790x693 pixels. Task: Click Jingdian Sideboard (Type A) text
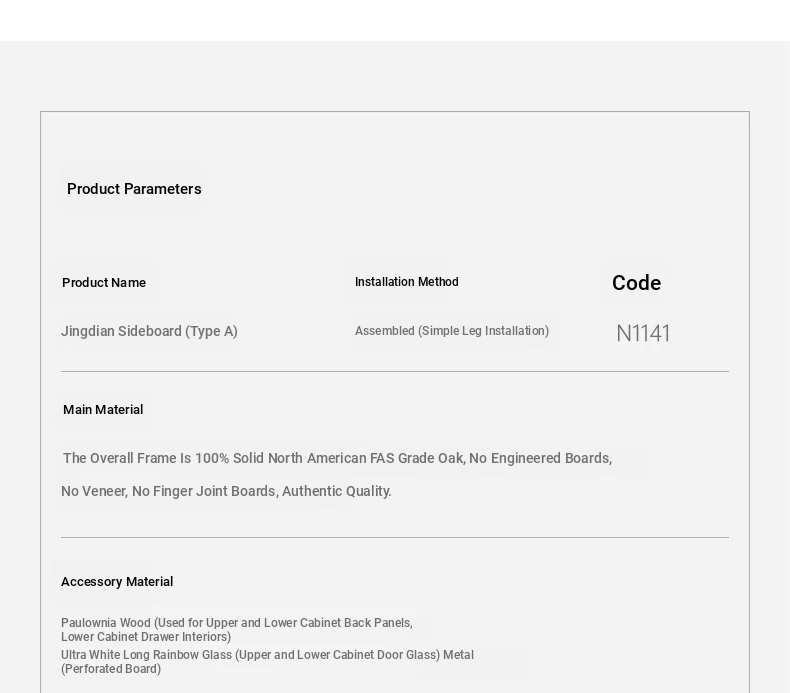pyautogui.click(x=149, y=332)
